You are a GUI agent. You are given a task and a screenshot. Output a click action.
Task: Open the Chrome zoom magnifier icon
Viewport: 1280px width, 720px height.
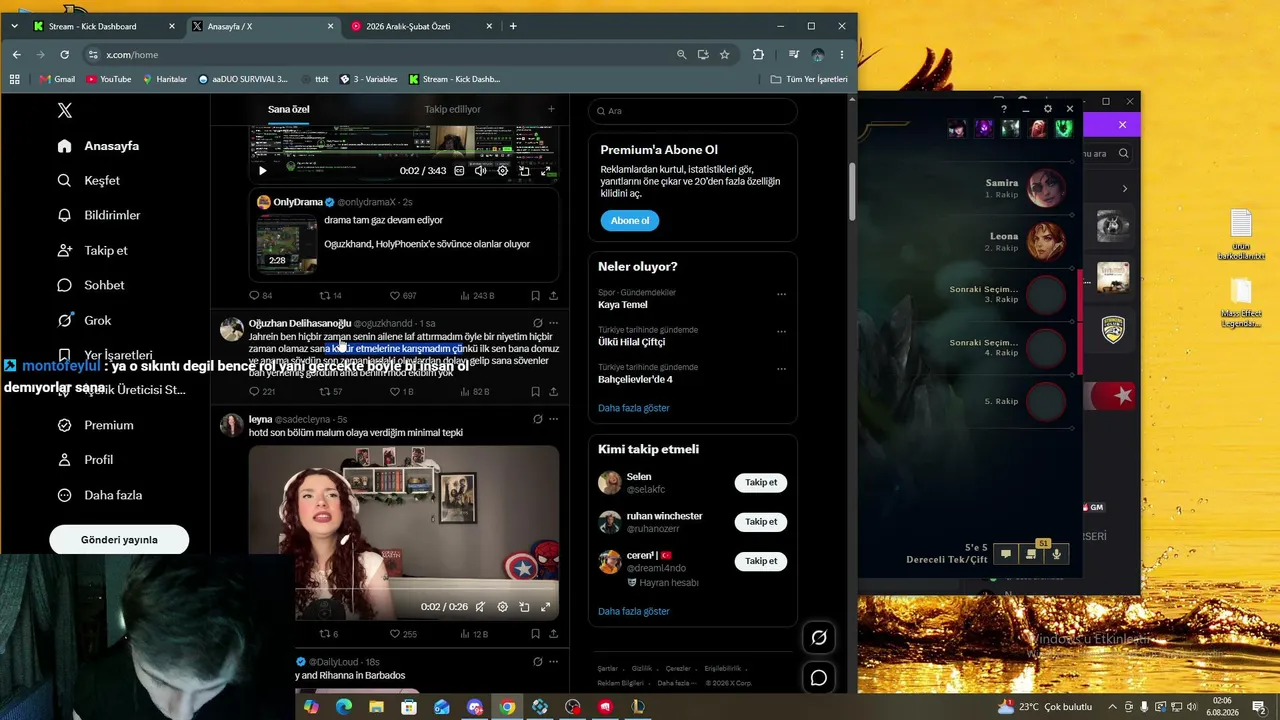point(682,55)
